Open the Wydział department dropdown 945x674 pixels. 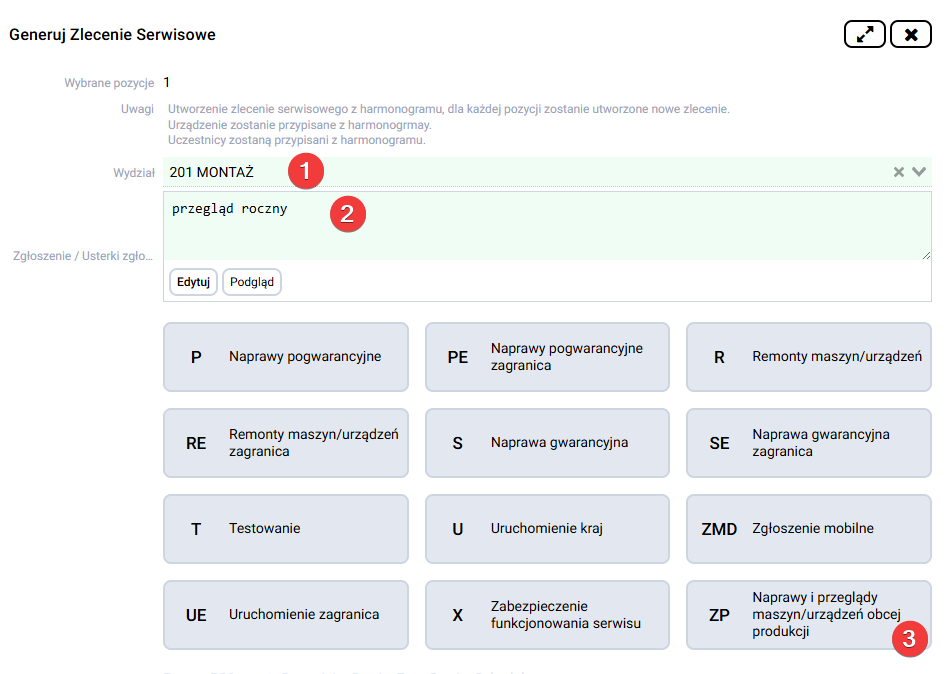(x=919, y=171)
